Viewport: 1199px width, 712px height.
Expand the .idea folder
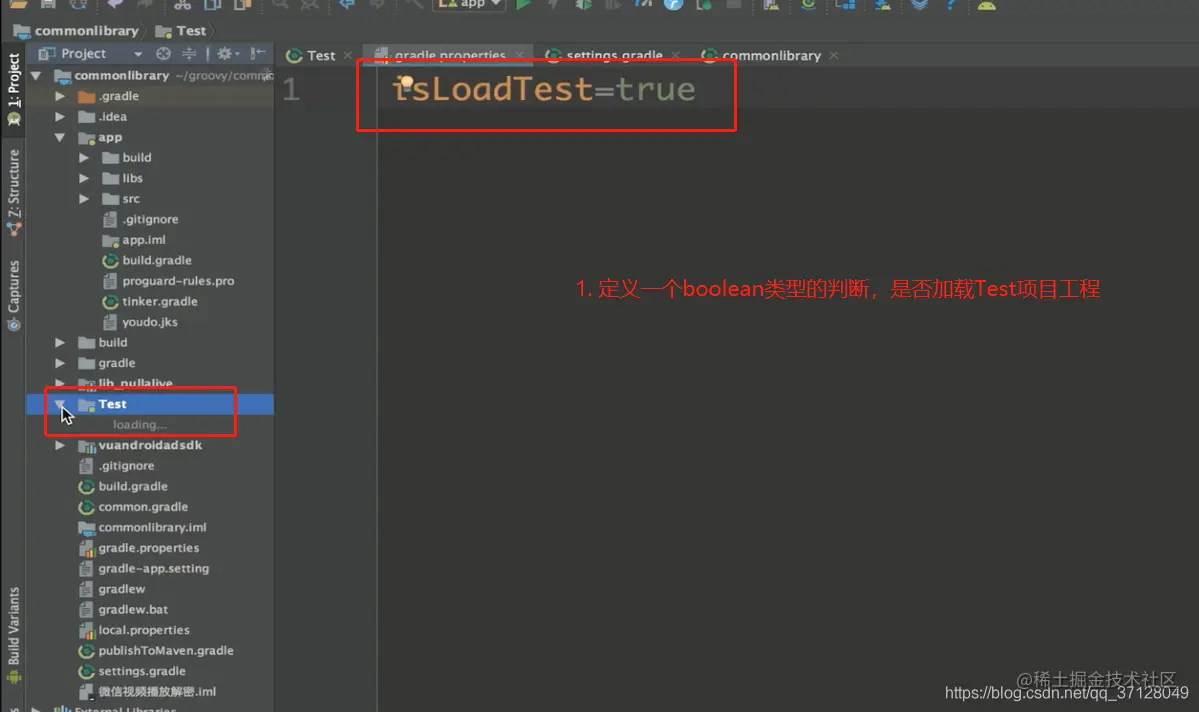60,116
